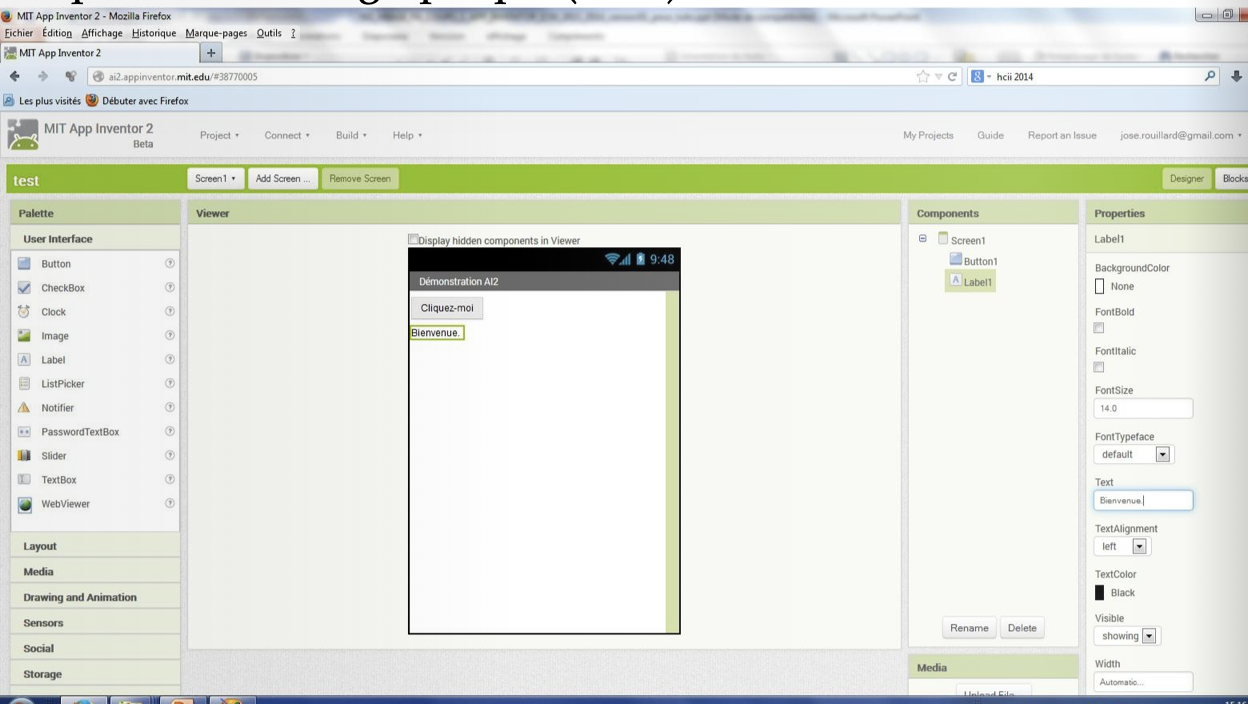Click the Slider component icon
The image size is (1248, 704).
pyautogui.click(x=25, y=456)
